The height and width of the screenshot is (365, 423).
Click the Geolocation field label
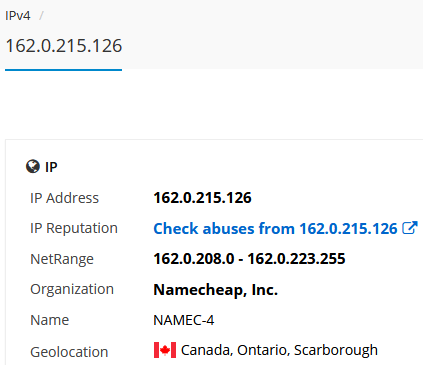click(69, 352)
